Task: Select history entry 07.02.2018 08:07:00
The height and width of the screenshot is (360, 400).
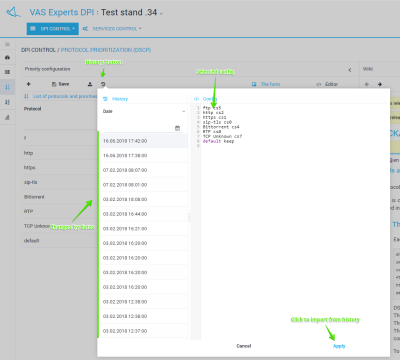Action: click(144, 170)
